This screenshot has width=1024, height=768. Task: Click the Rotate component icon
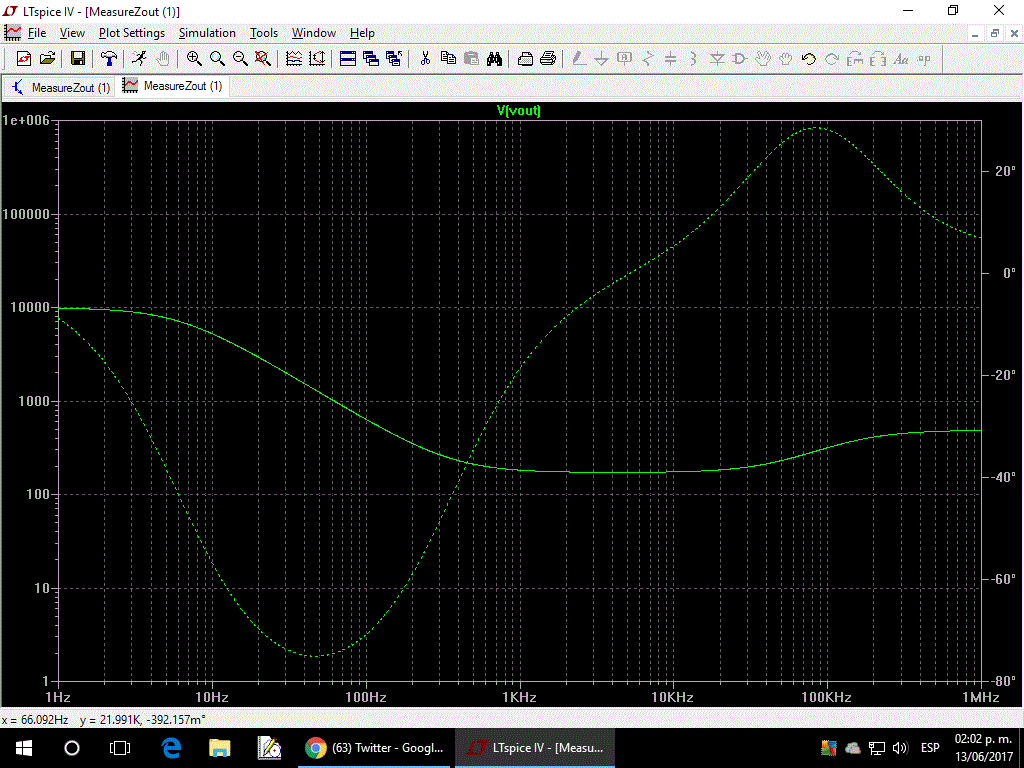(855, 59)
